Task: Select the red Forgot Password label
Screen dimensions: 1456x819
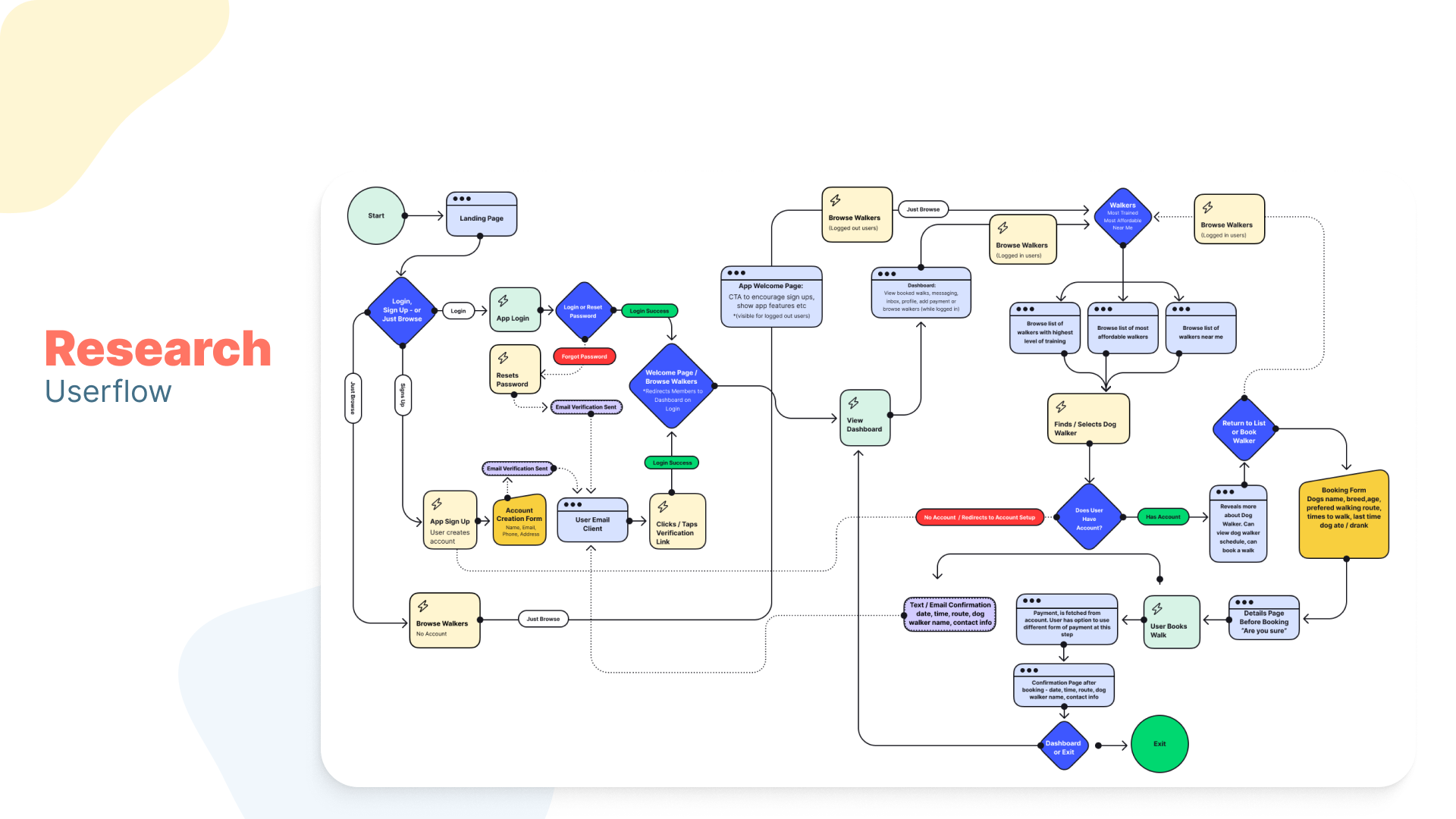Action: (584, 356)
